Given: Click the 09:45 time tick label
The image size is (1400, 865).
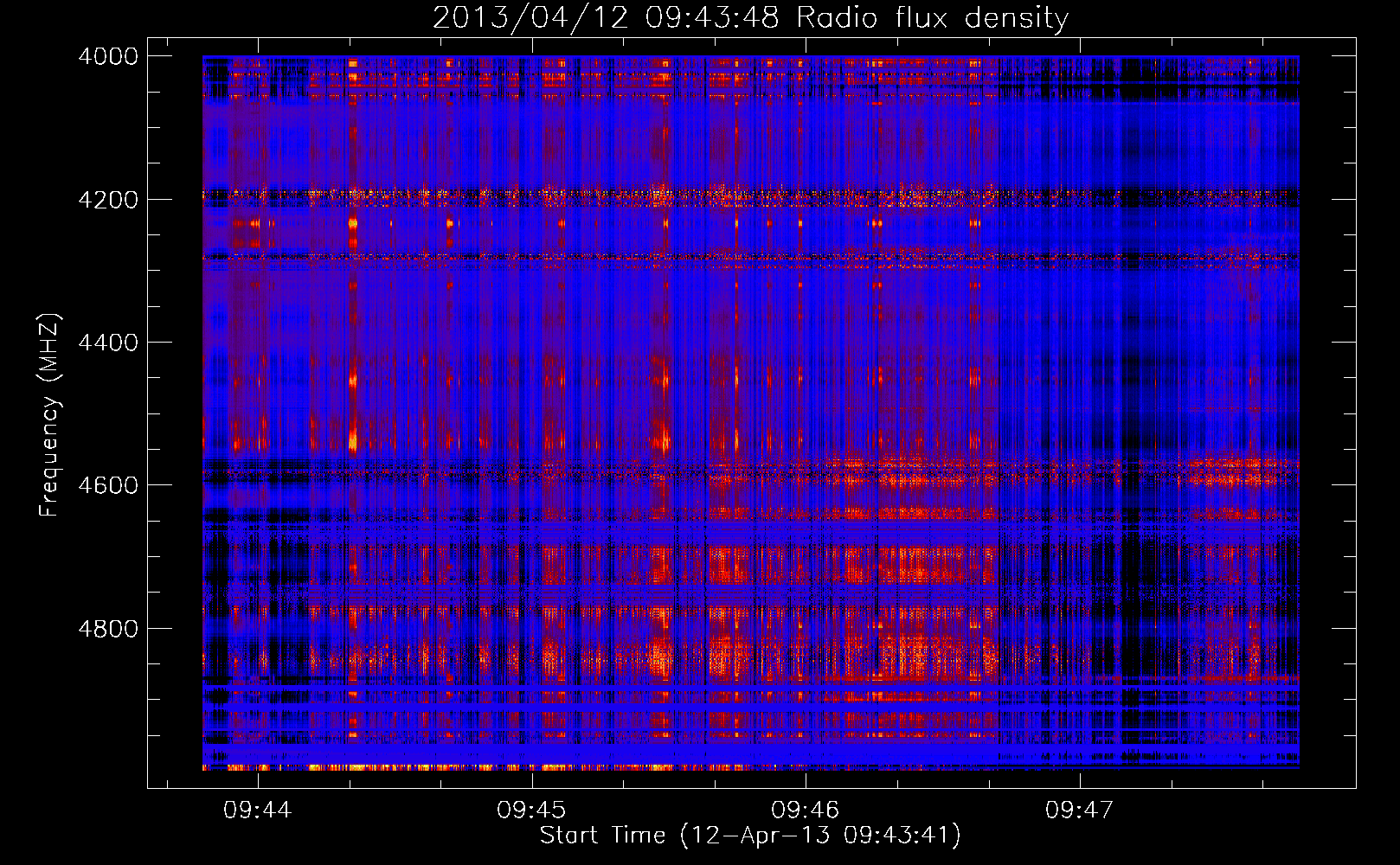Looking at the screenshot, I should coord(531,810).
